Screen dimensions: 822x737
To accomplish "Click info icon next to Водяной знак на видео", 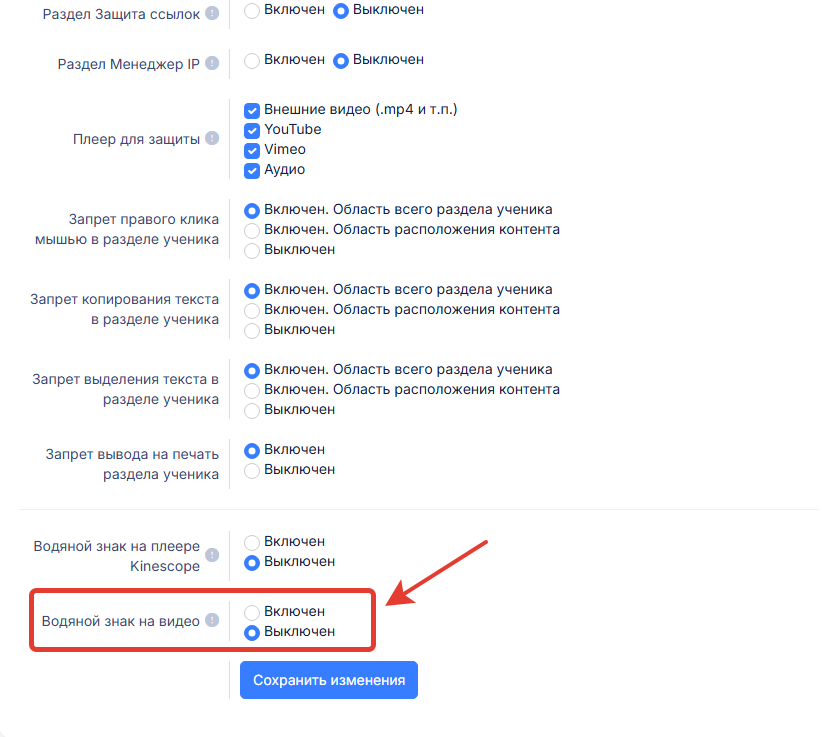I will [212, 620].
